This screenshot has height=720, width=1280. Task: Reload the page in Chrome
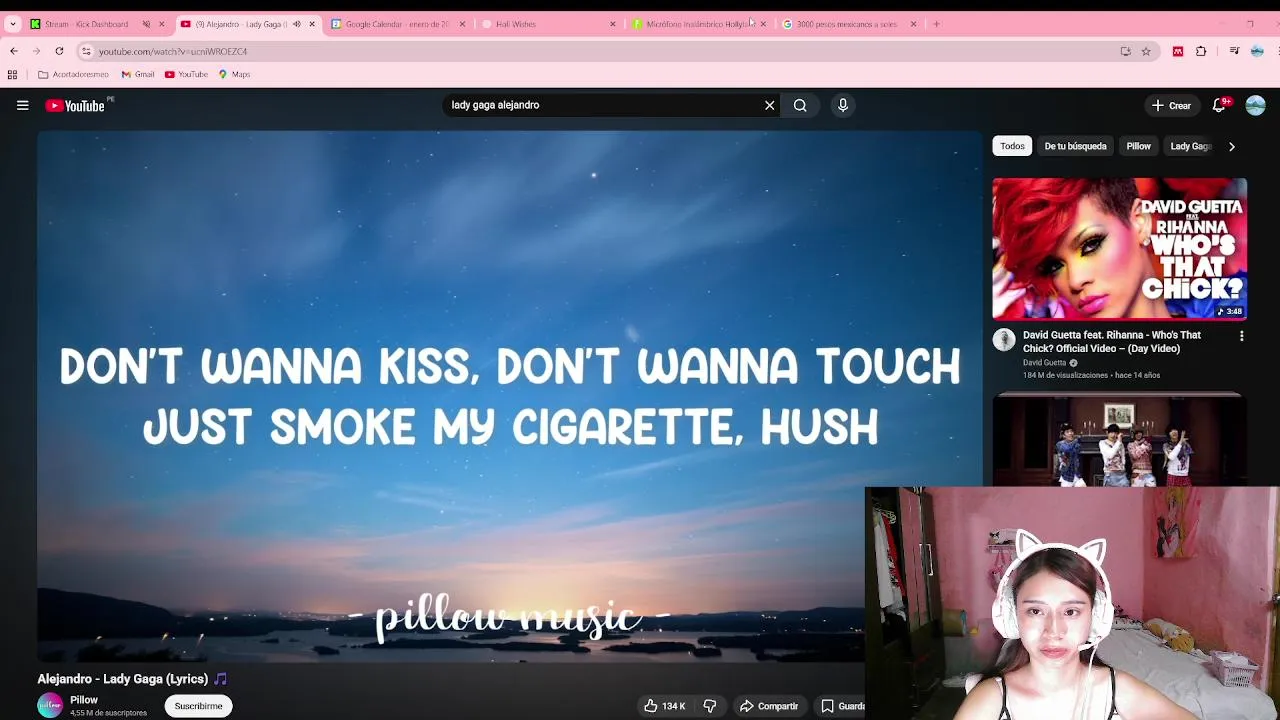pos(59,51)
